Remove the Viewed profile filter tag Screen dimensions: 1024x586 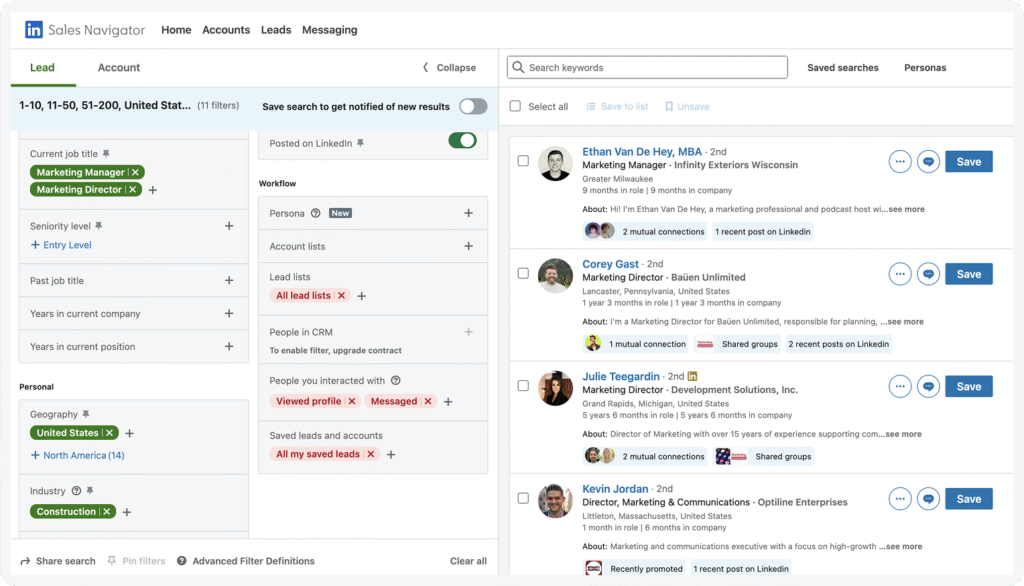[x=351, y=401]
